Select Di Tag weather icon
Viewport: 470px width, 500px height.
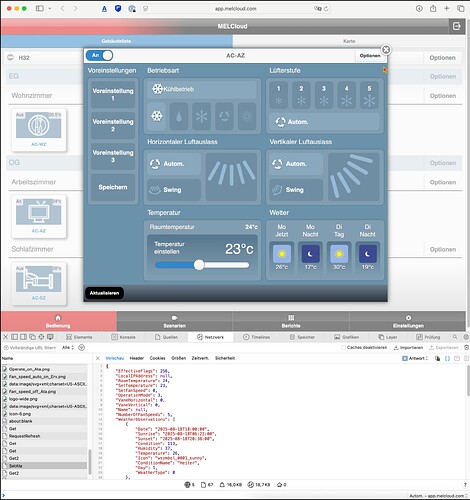[339, 254]
